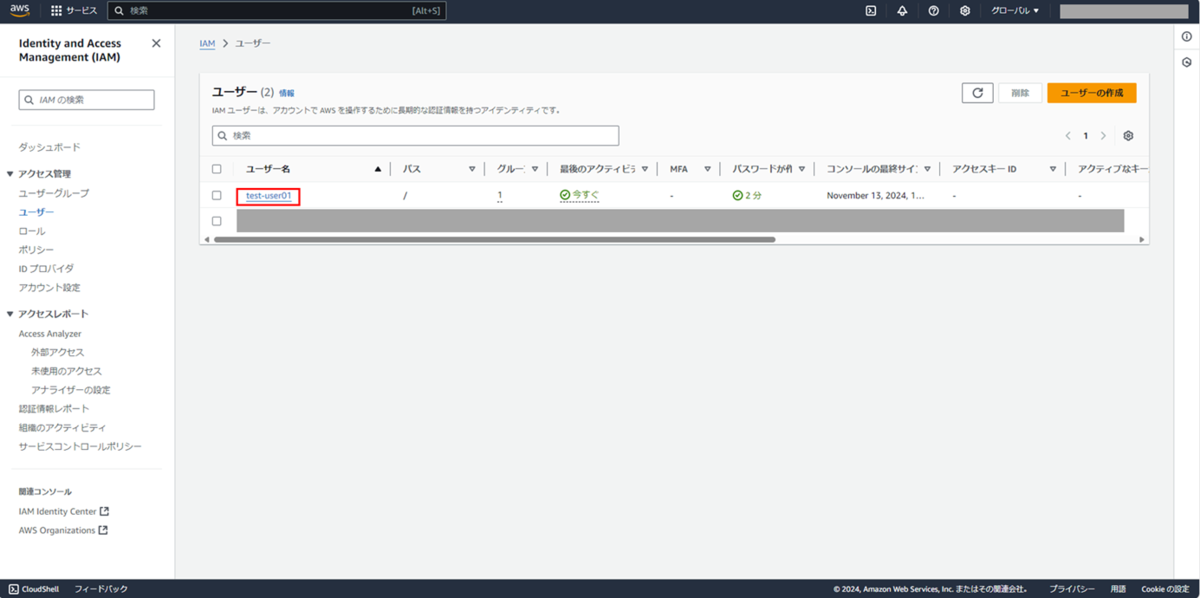Screen dimensions: 1200x598
Task: Go to next page of users
Action: tap(1103, 136)
